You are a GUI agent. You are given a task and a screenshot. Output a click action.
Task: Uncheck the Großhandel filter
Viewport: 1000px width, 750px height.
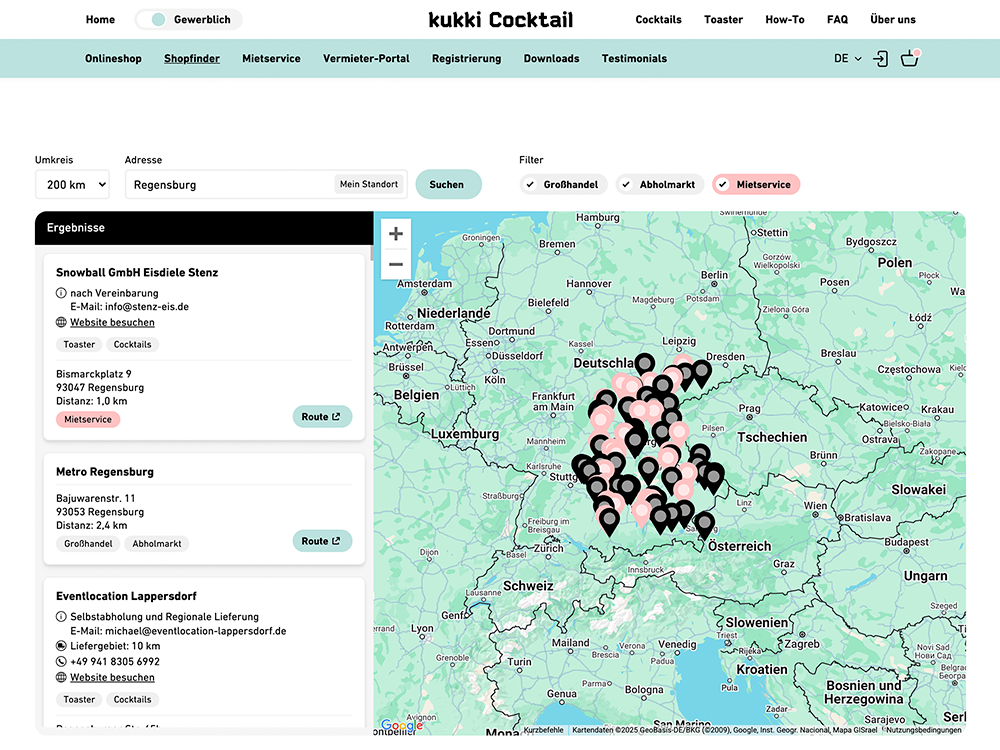tap(563, 185)
